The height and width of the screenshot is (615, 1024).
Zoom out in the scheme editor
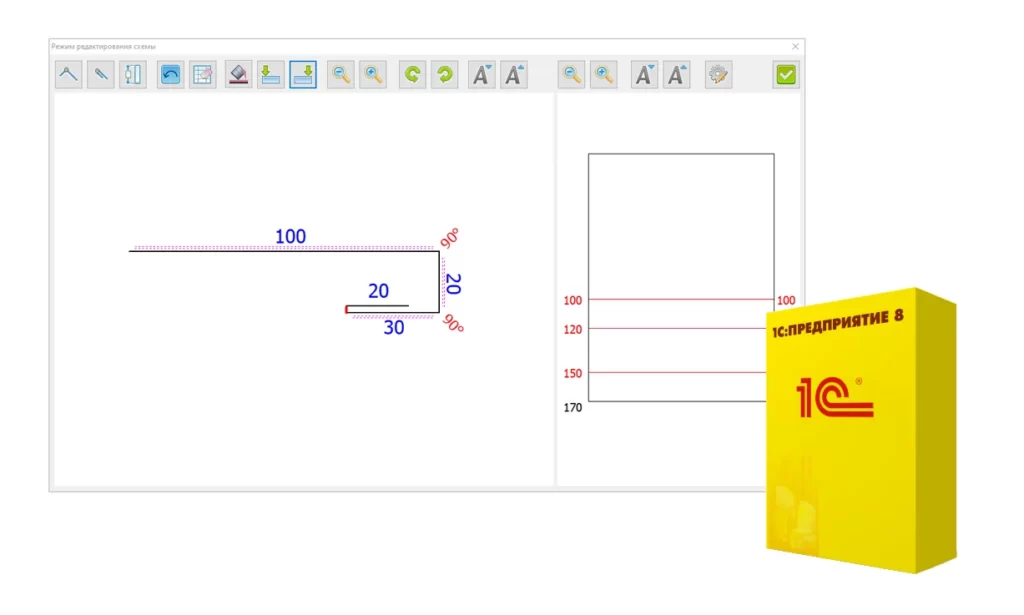pos(341,74)
